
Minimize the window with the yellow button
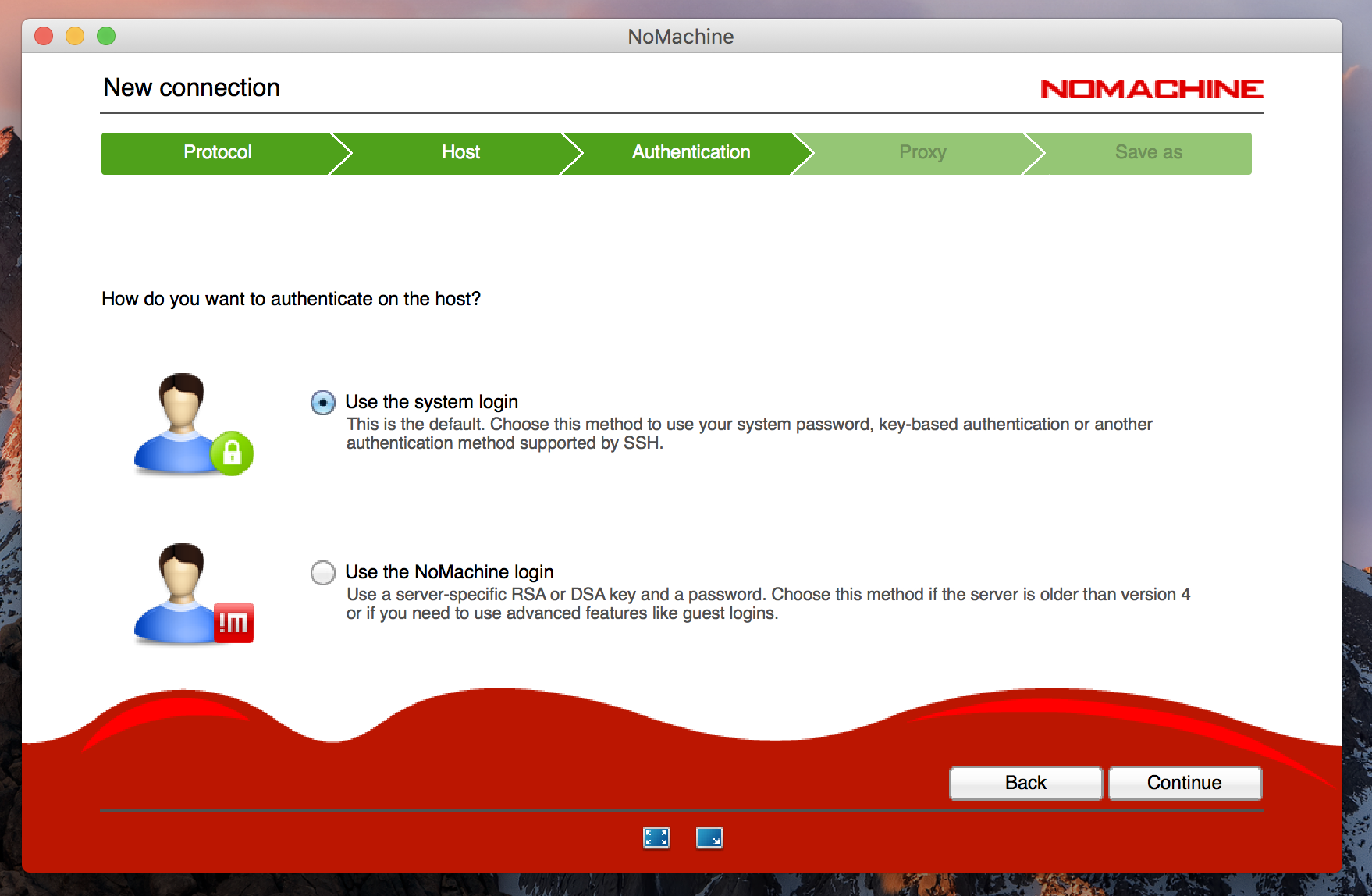tap(75, 36)
